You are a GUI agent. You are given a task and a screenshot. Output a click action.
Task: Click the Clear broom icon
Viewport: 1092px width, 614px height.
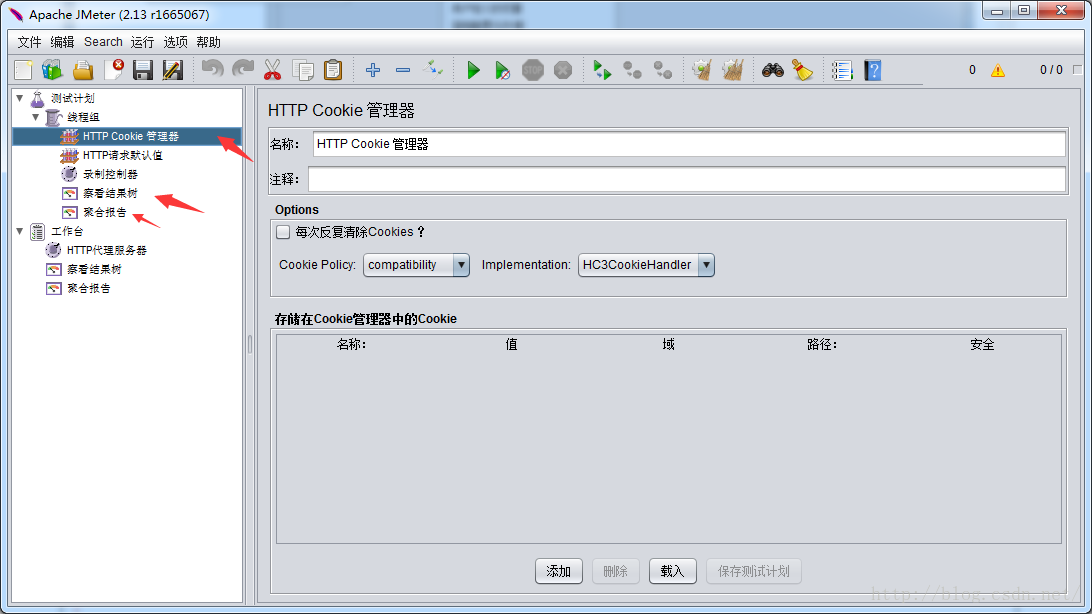[x=702, y=70]
